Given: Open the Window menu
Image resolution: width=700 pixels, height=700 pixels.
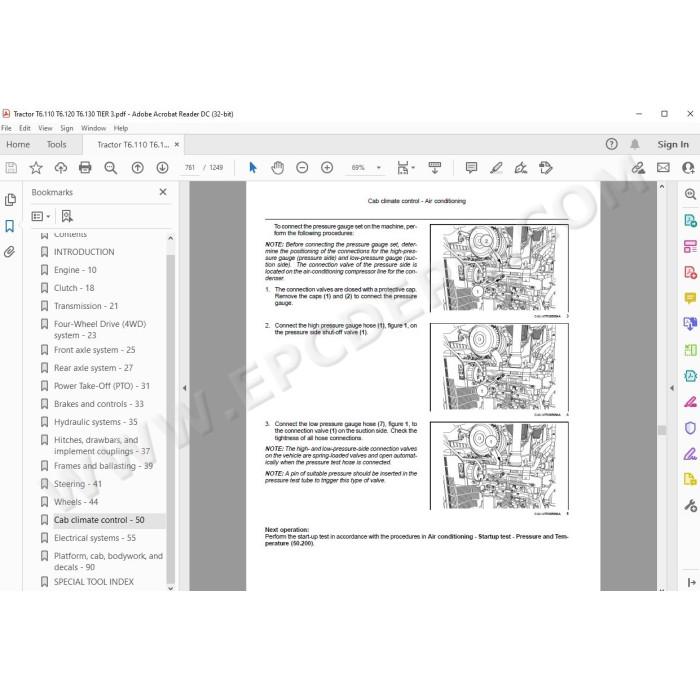Looking at the screenshot, I should (x=93, y=128).
